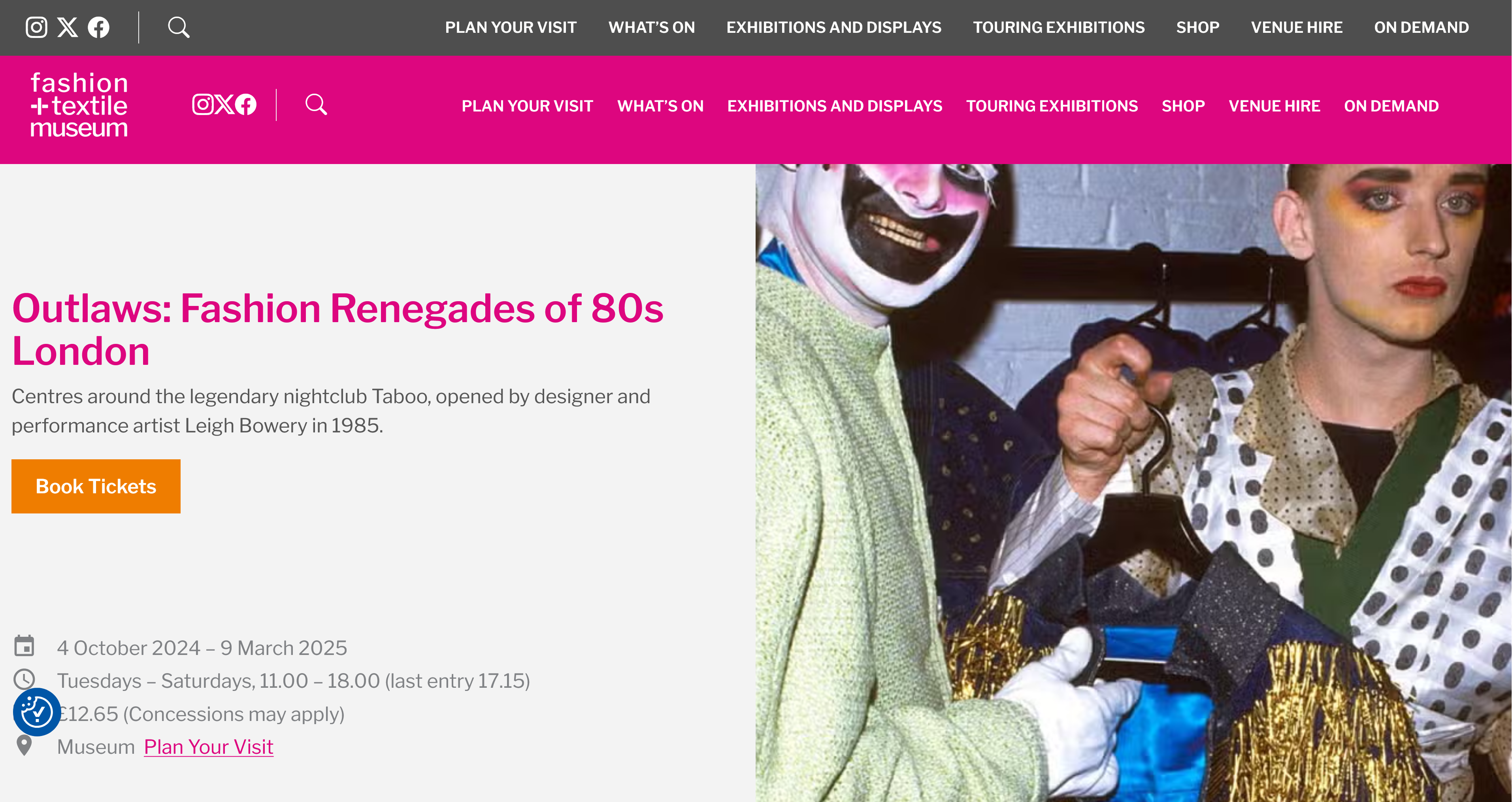
Task: Click search magnifier in pink header
Action: pyautogui.click(x=316, y=104)
